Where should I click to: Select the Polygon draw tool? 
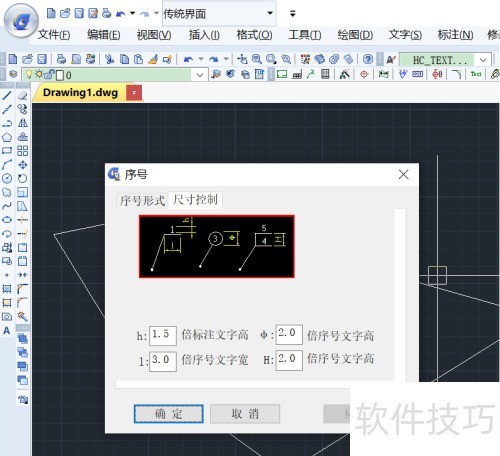click(x=7, y=137)
